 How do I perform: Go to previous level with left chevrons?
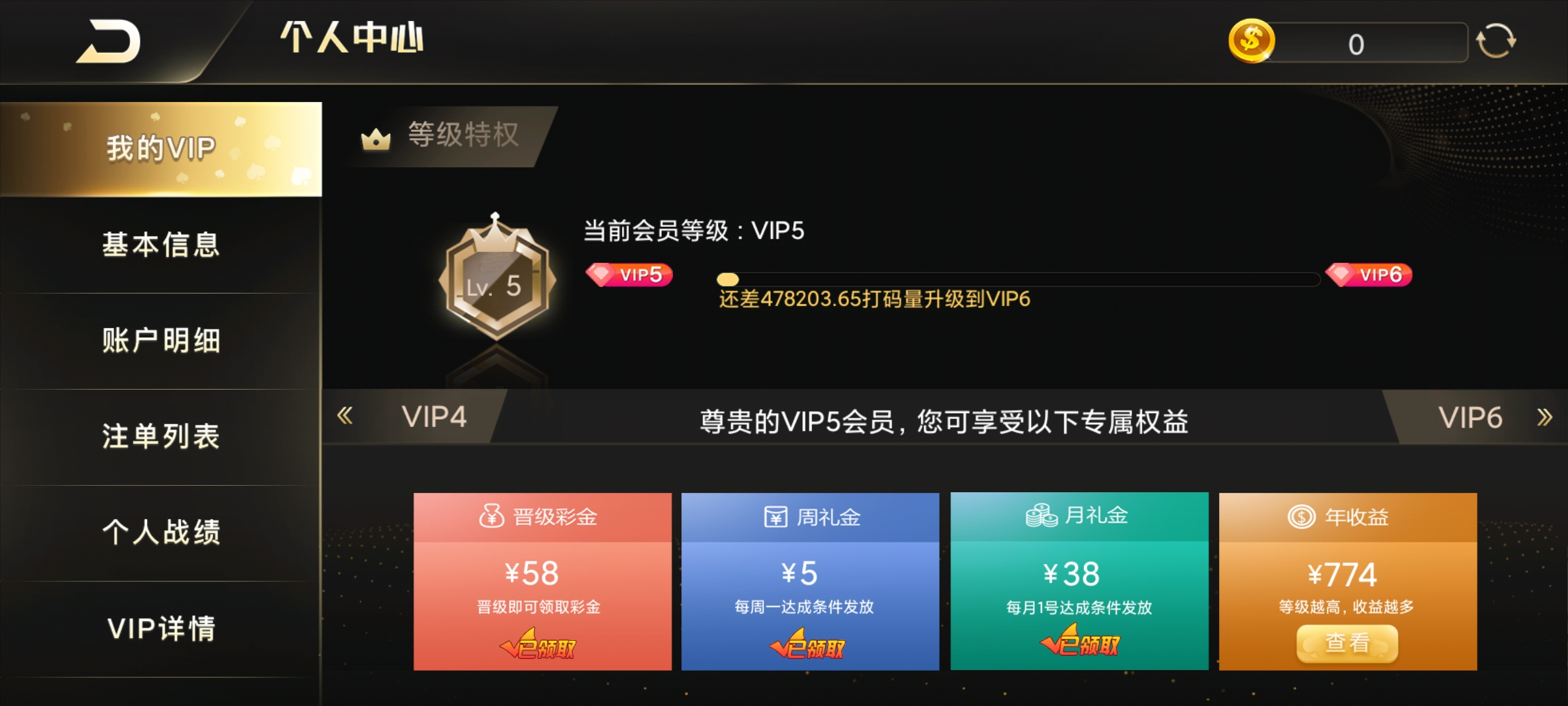(345, 416)
